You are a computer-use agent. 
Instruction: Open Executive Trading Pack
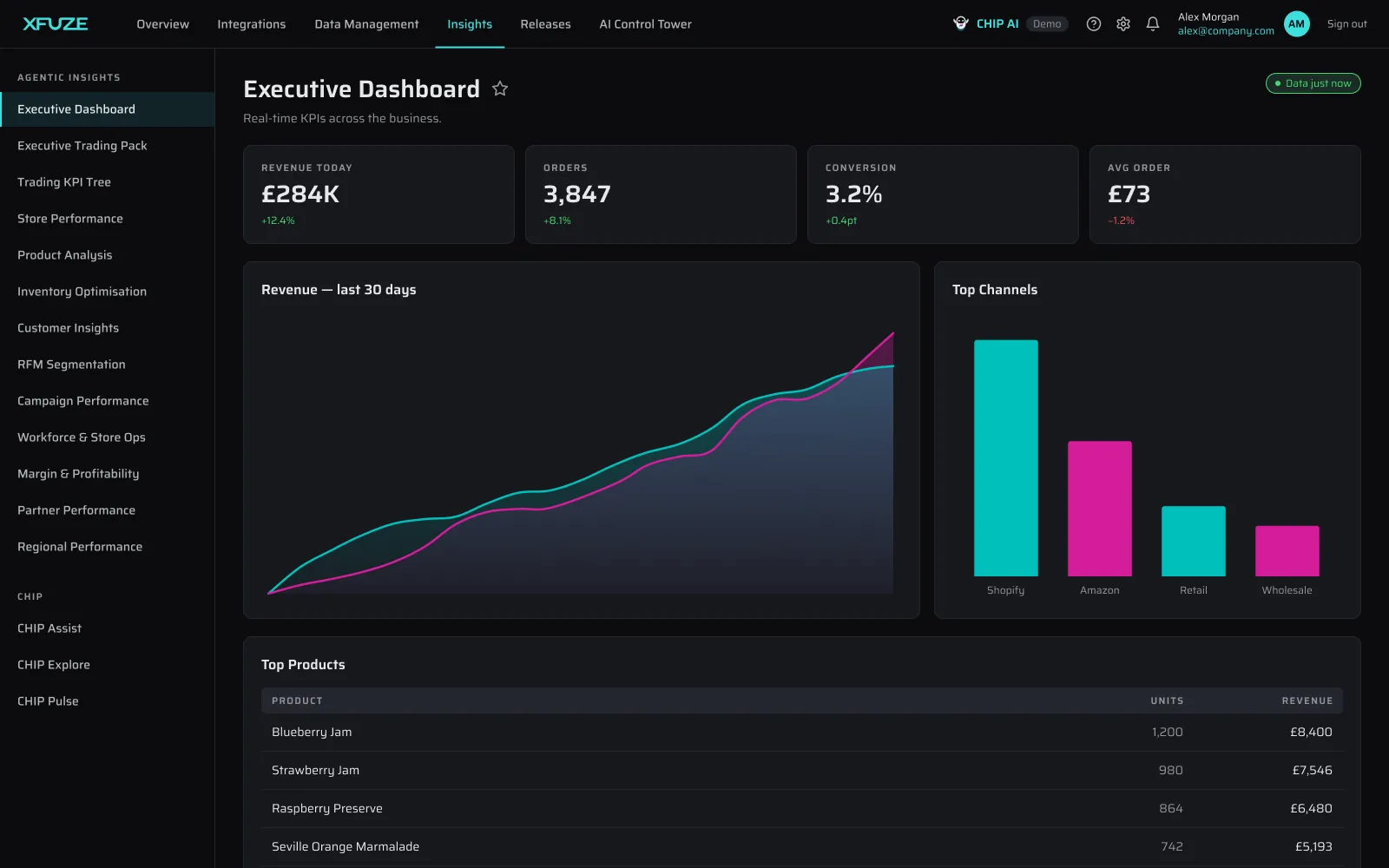coord(108,146)
